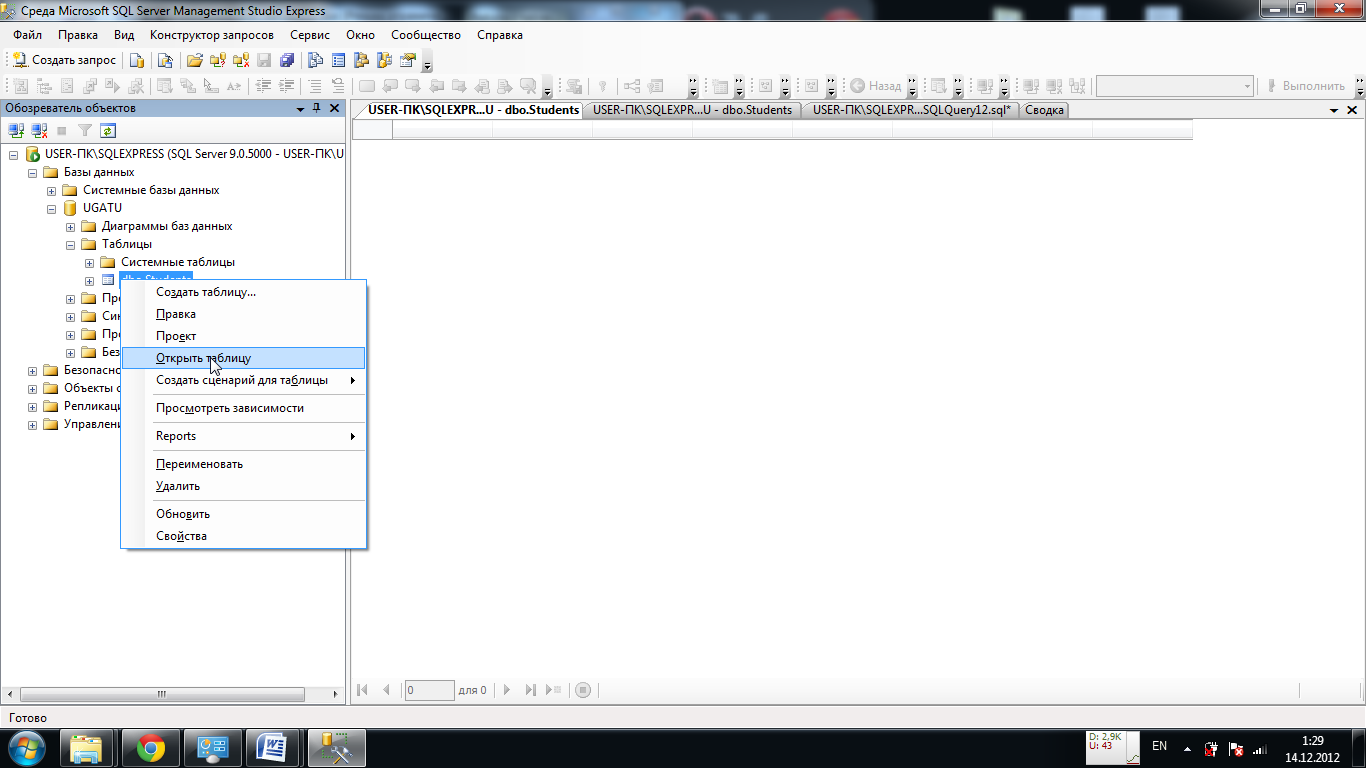This screenshot has width=1366, height=768.
Task: Click the Назад navigation button
Action: tap(876, 86)
